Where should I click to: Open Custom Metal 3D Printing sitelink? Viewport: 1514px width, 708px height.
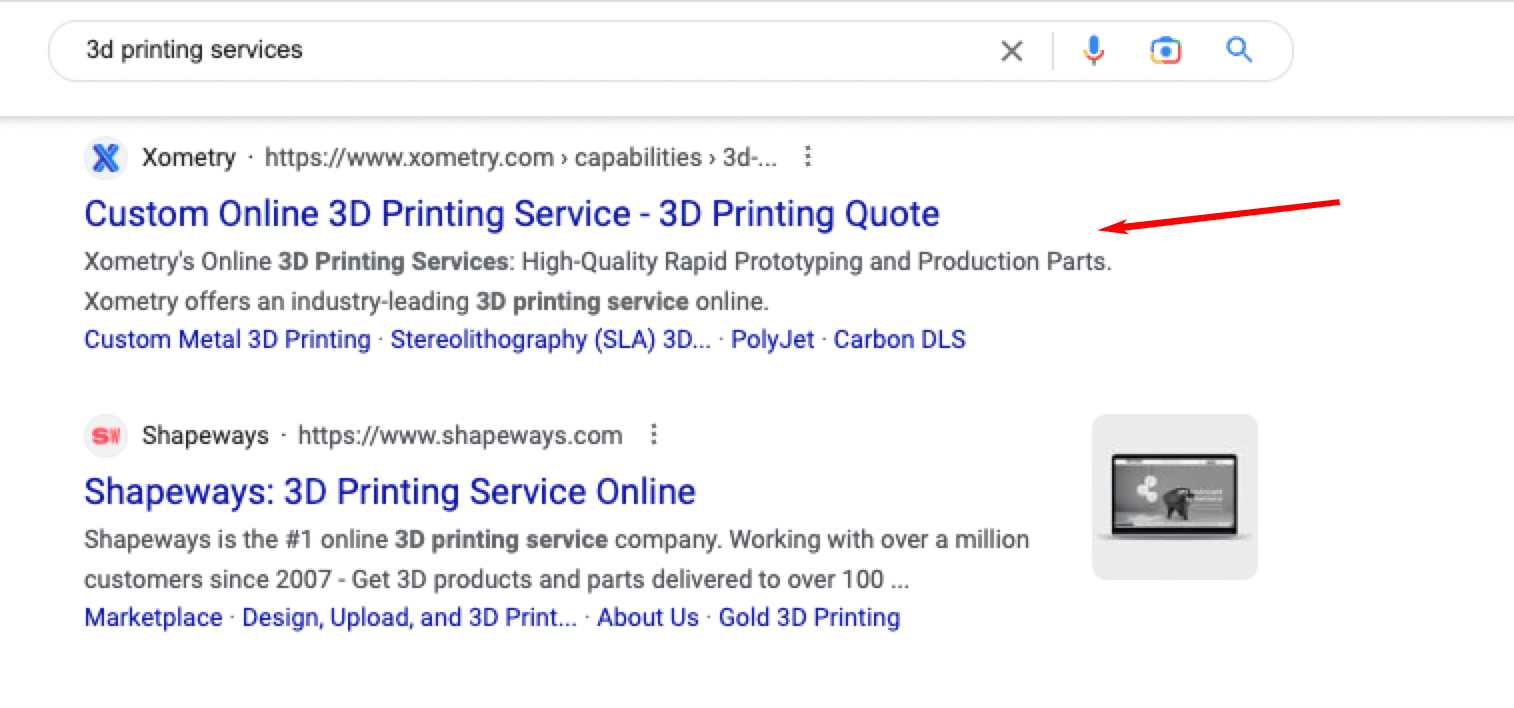pos(228,340)
